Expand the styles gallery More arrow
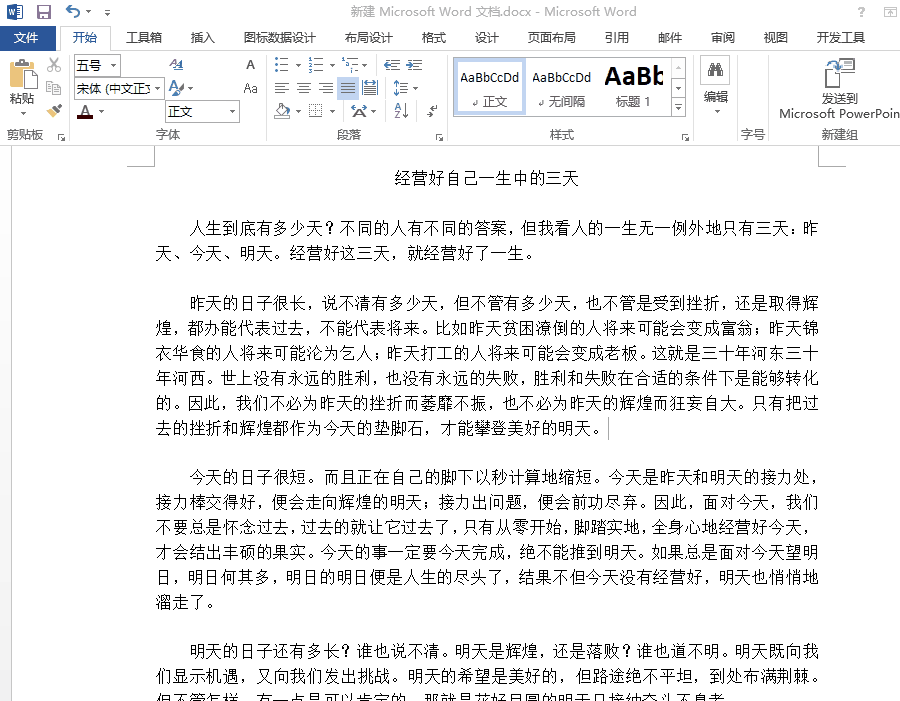900x701 pixels. 678,107
